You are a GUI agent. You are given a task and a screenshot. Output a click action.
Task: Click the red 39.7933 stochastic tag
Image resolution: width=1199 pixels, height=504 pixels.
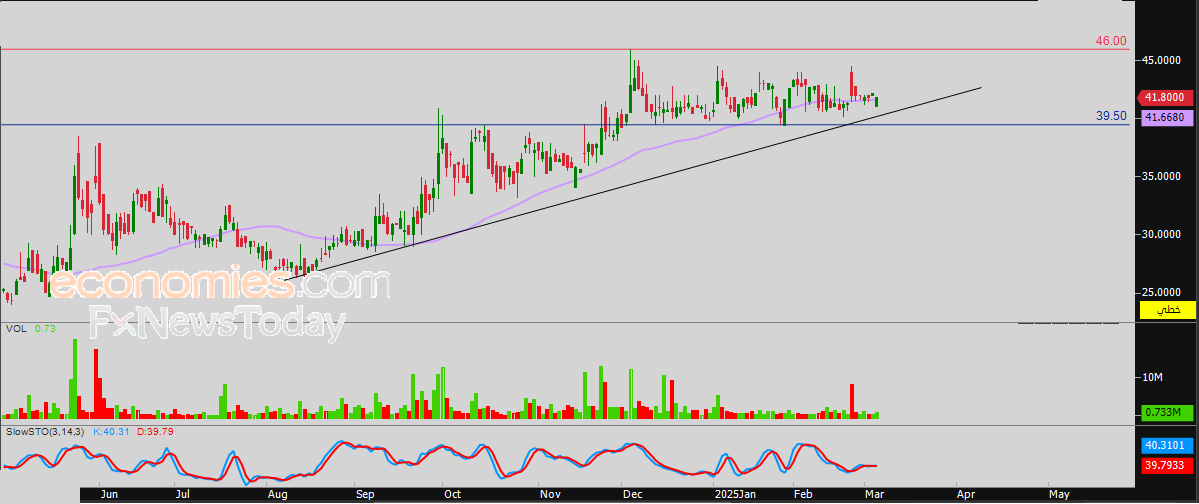point(1167,465)
